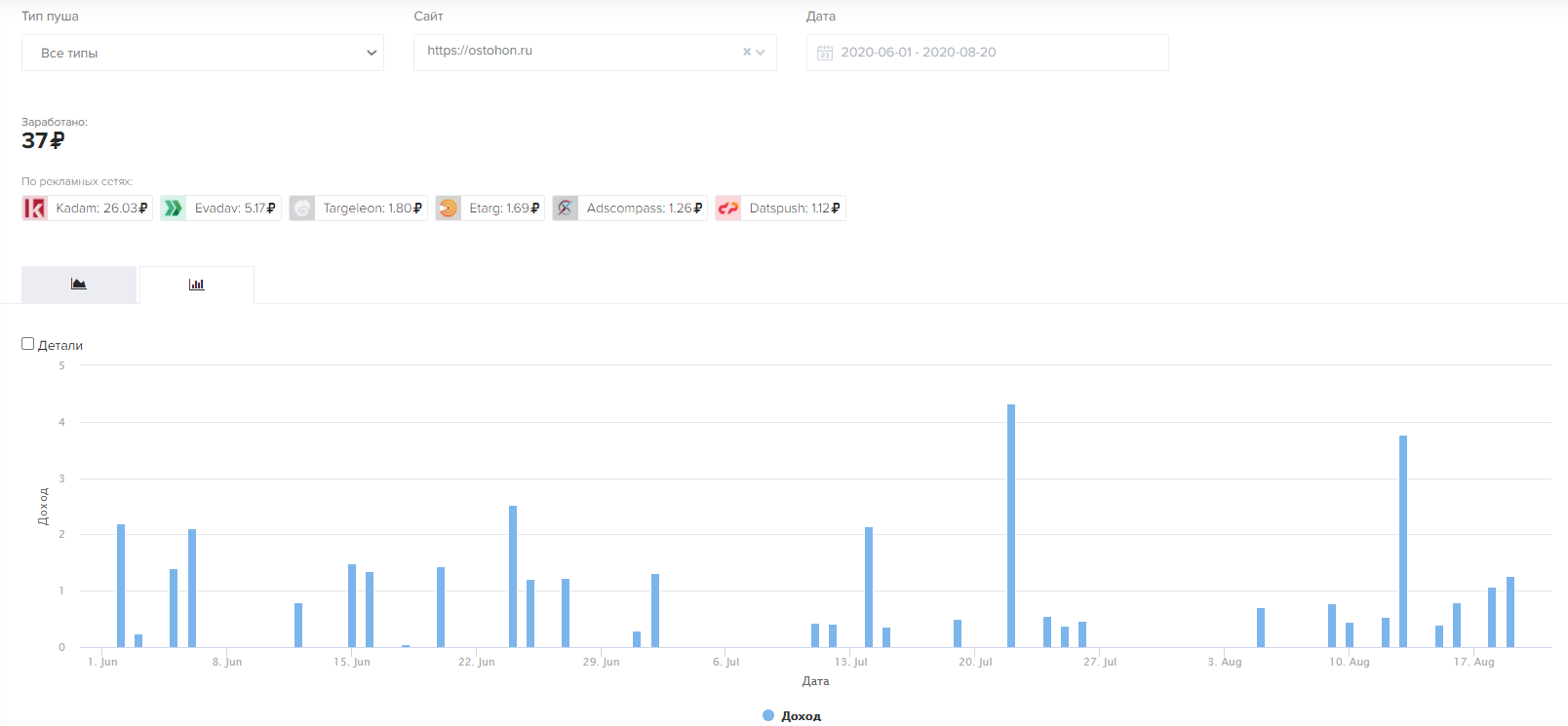Click the 1. Jun axis label
Viewport: 1568px width, 726px height.
(102, 662)
